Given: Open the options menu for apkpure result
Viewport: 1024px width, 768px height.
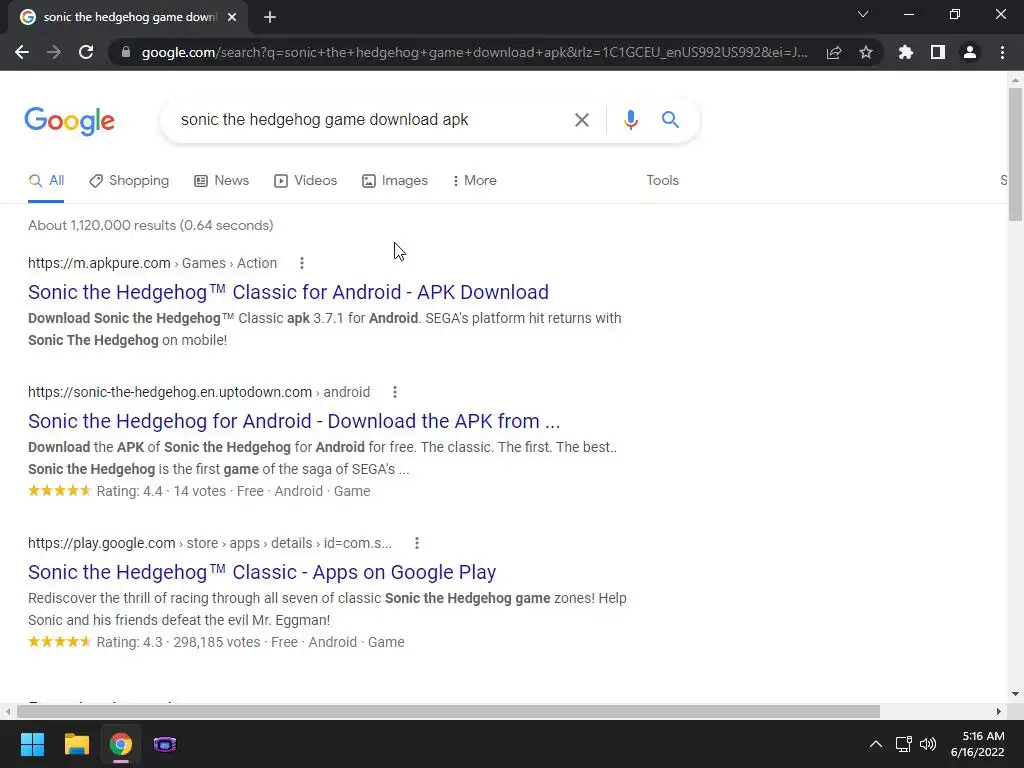Looking at the screenshot, I should click(x=302, y=263).
